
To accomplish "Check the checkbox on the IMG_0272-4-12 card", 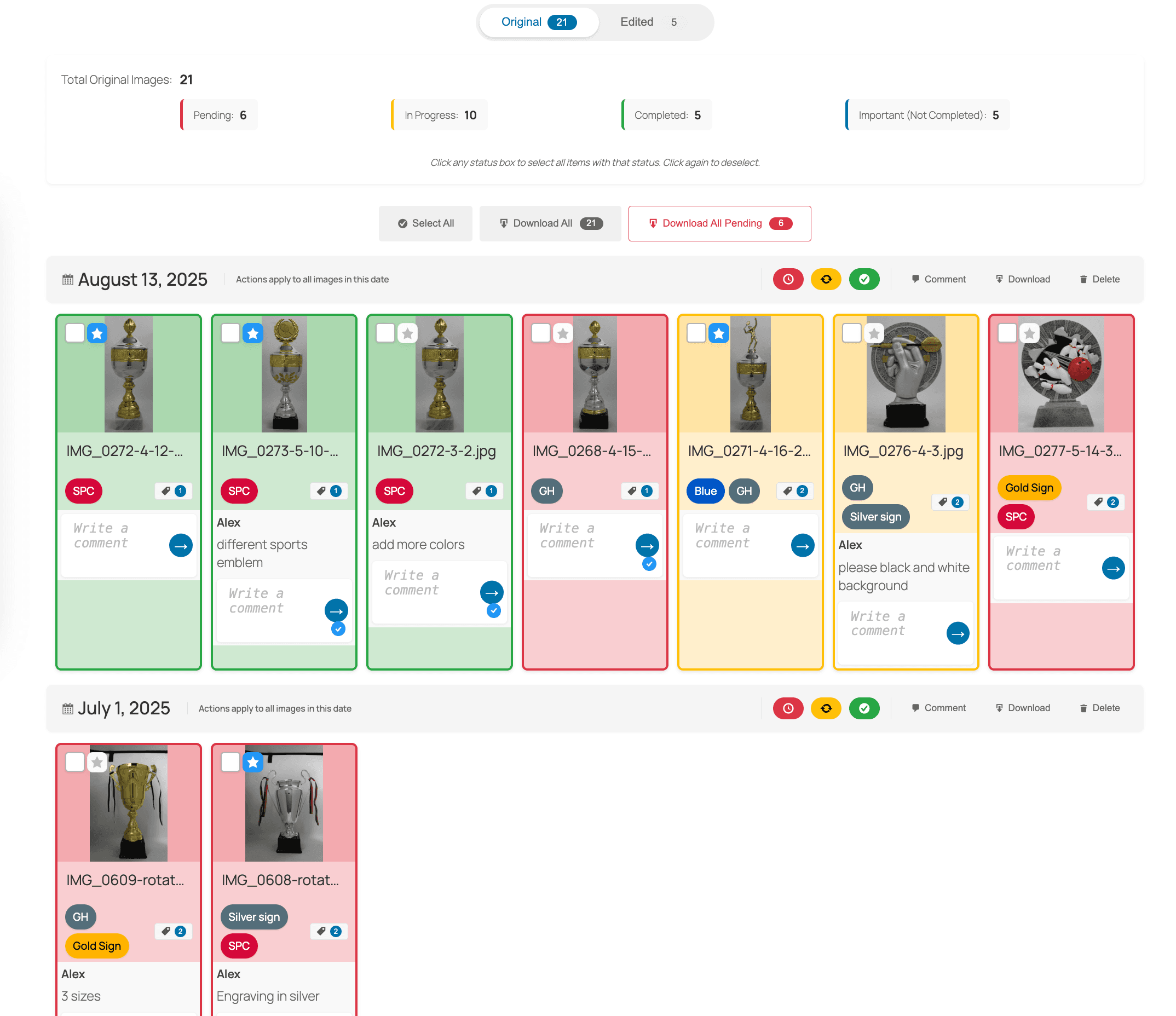I will [x=75, y=333].
